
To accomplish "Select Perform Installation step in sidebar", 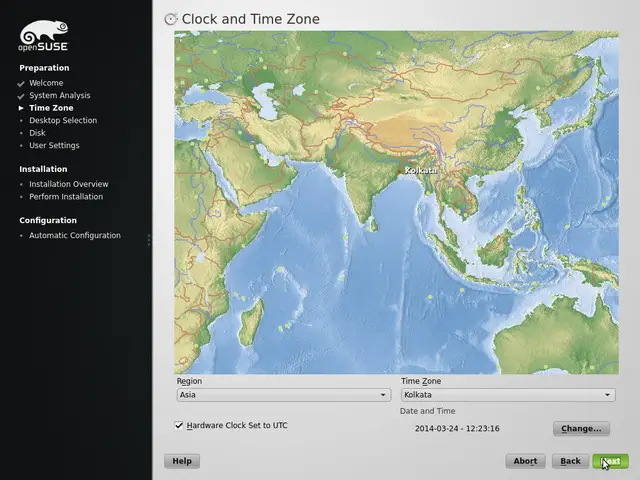I will 66,197.
